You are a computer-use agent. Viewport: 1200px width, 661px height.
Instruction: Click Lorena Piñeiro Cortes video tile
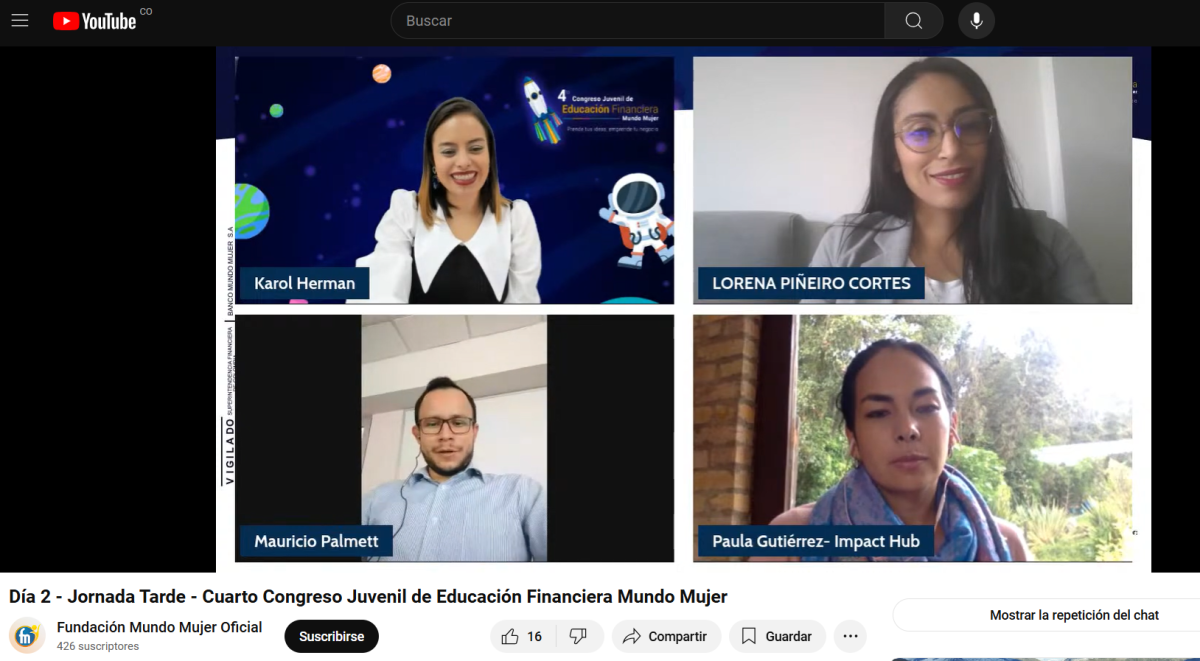pos(912,180)
